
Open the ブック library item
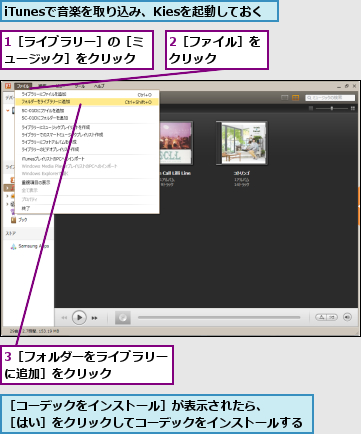tap(19, 220)
